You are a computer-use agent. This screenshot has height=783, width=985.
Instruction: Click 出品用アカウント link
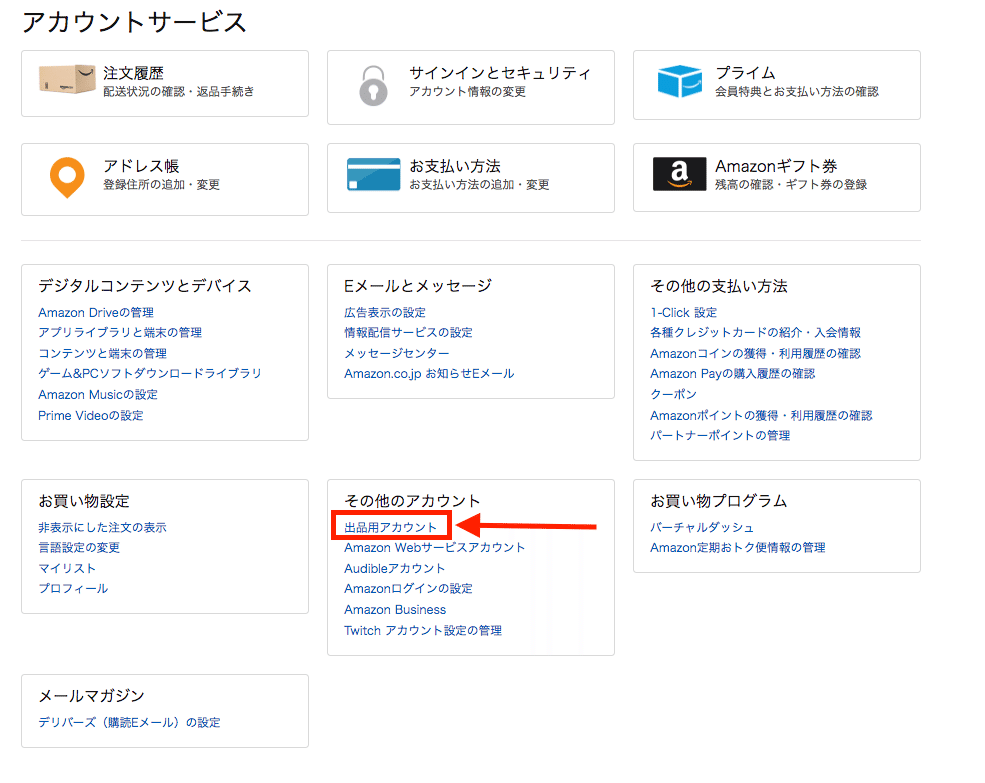tap(391, 527)
